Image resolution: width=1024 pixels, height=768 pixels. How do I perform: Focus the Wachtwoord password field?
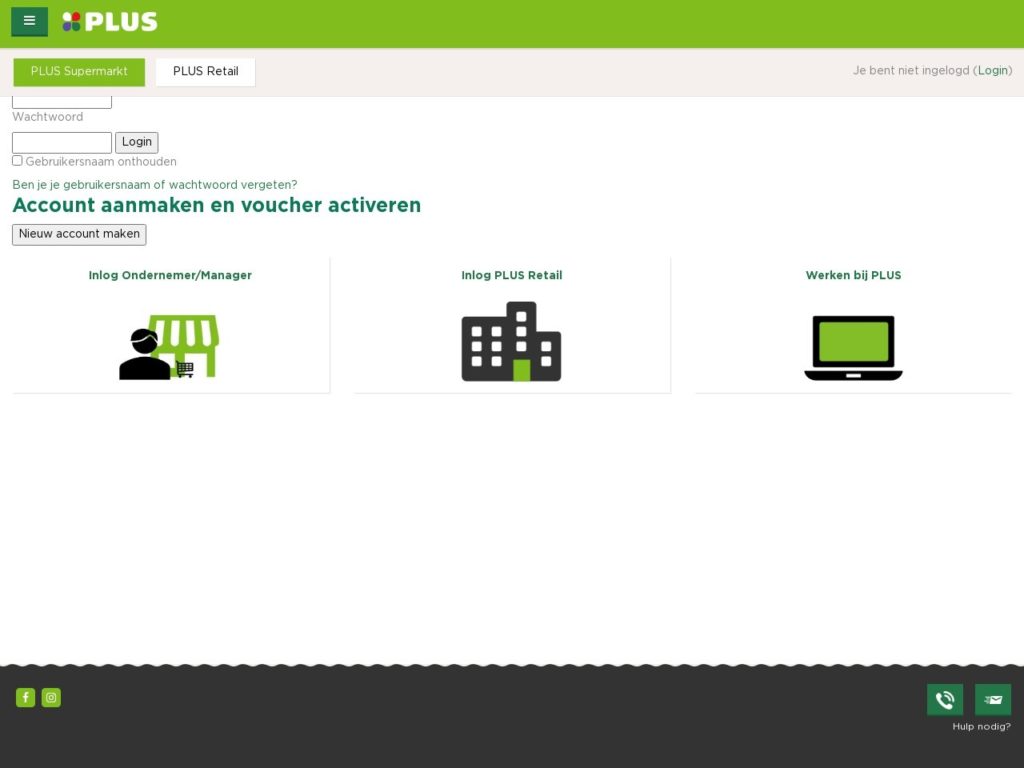62,143
